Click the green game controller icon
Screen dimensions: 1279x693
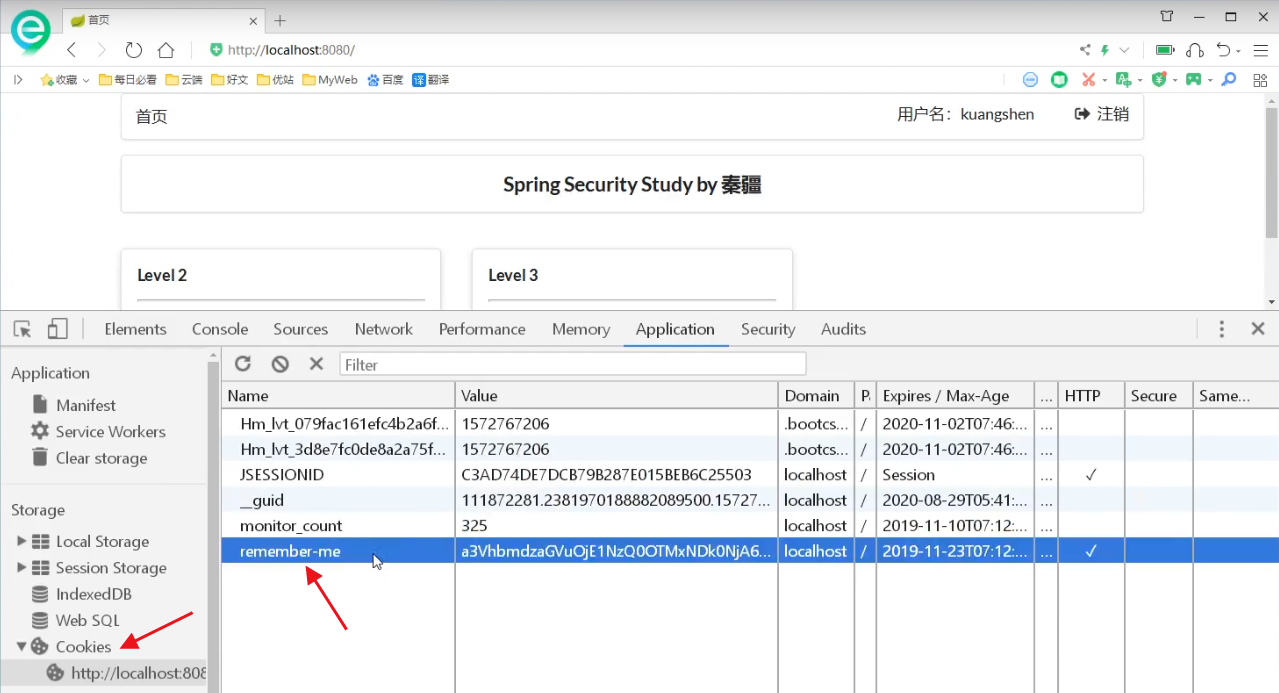coord(1193,80)
